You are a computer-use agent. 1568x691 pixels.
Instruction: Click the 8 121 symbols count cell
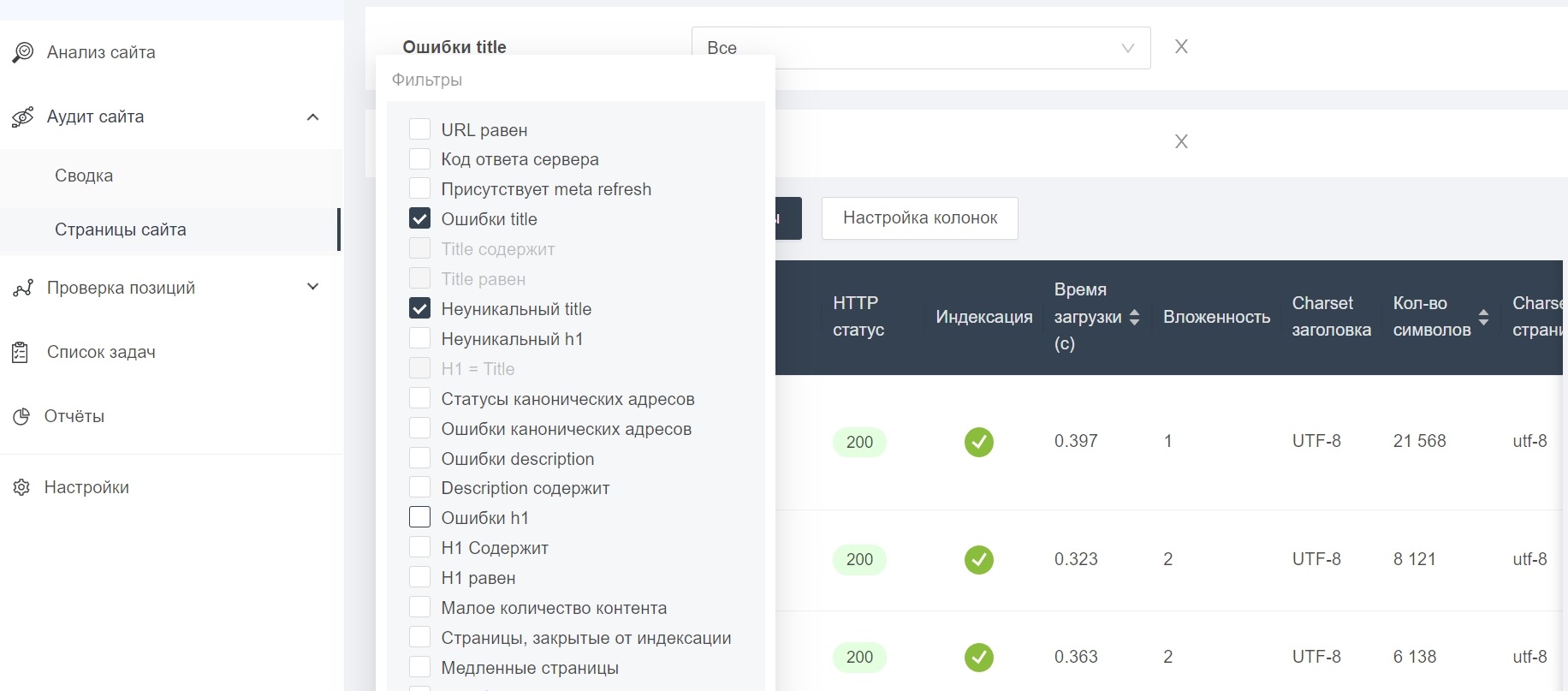(x=1414, y=559)
